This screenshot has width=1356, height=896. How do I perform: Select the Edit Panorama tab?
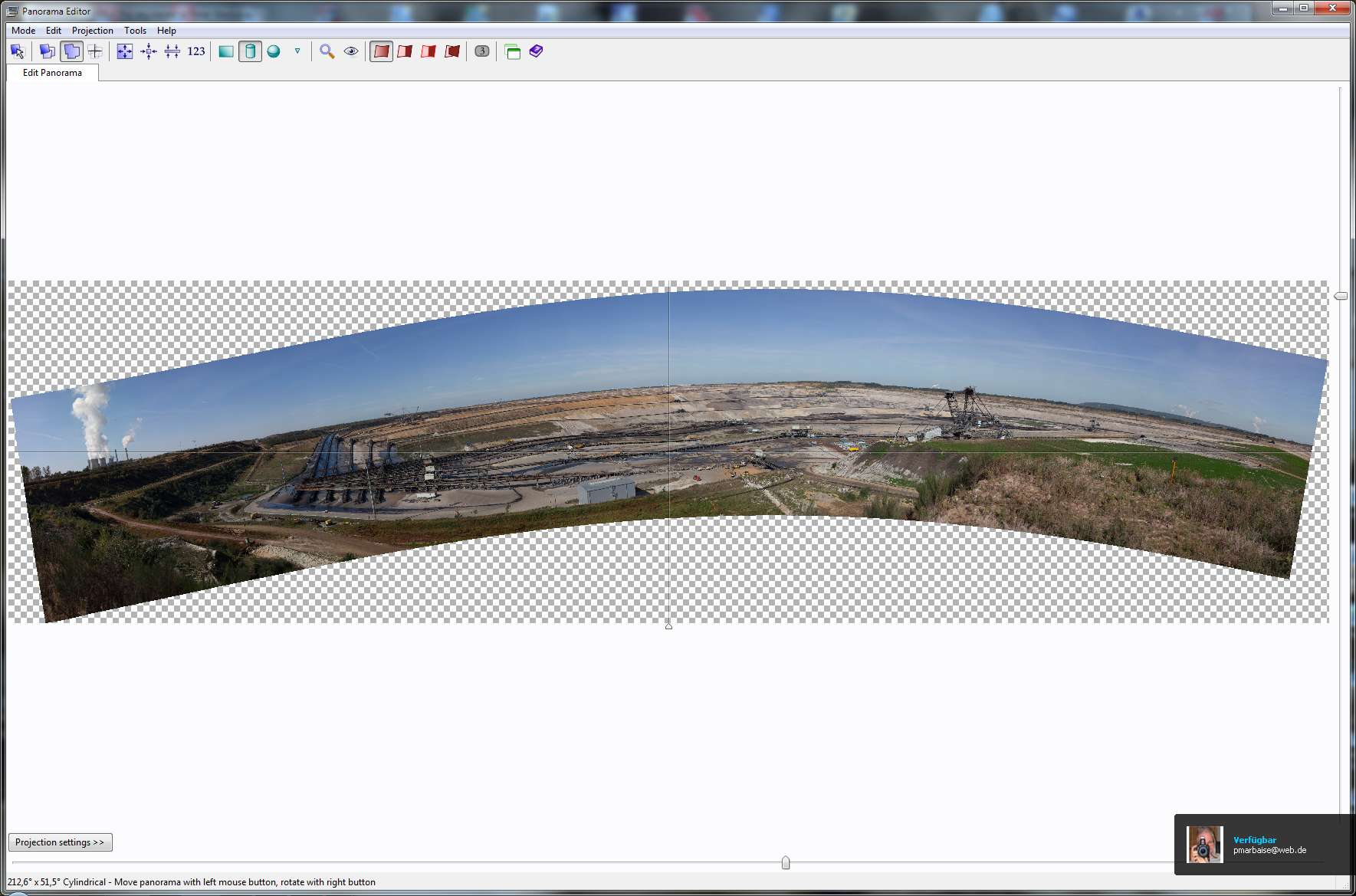[52, 73]
